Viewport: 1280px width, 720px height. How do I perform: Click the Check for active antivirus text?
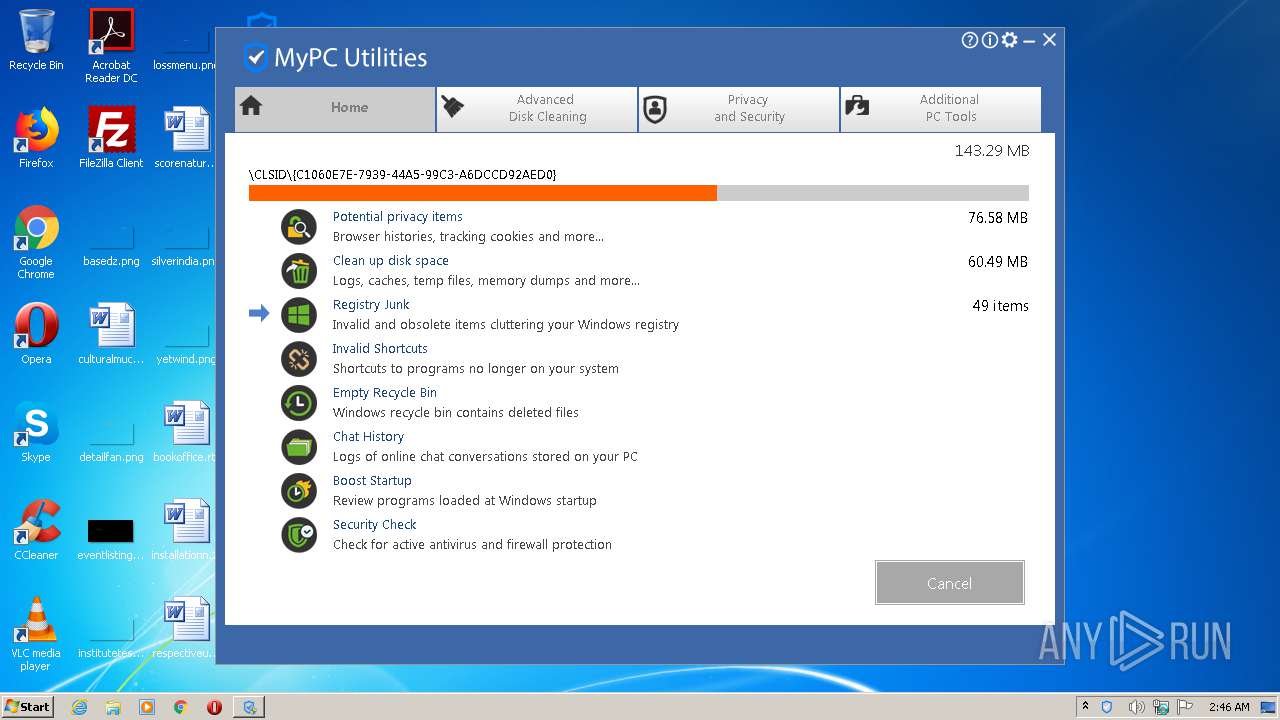[472, 545]
